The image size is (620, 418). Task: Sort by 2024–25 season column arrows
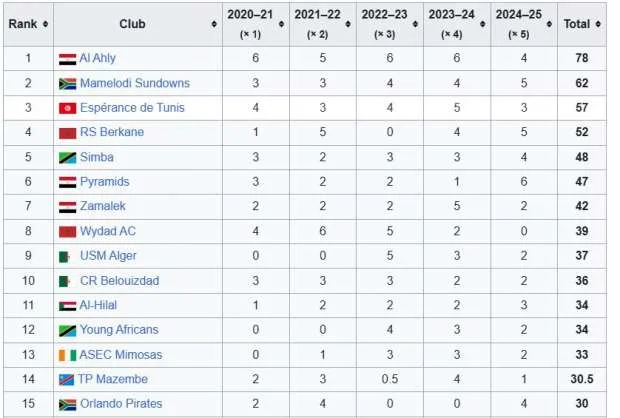[x=549, y=25]
